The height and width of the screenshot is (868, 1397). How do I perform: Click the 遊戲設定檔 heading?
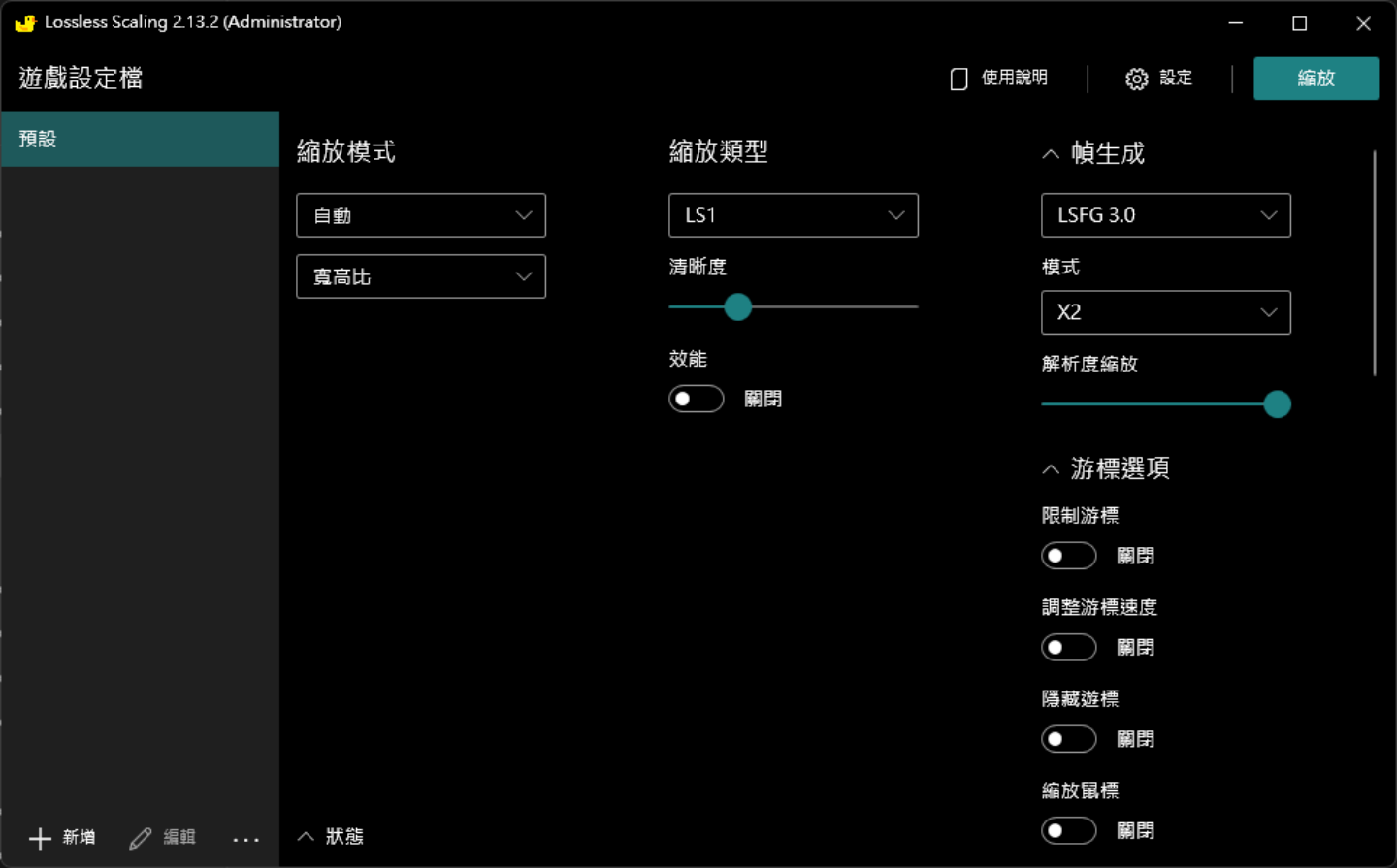pyautogui.click(x=81, y=79)
